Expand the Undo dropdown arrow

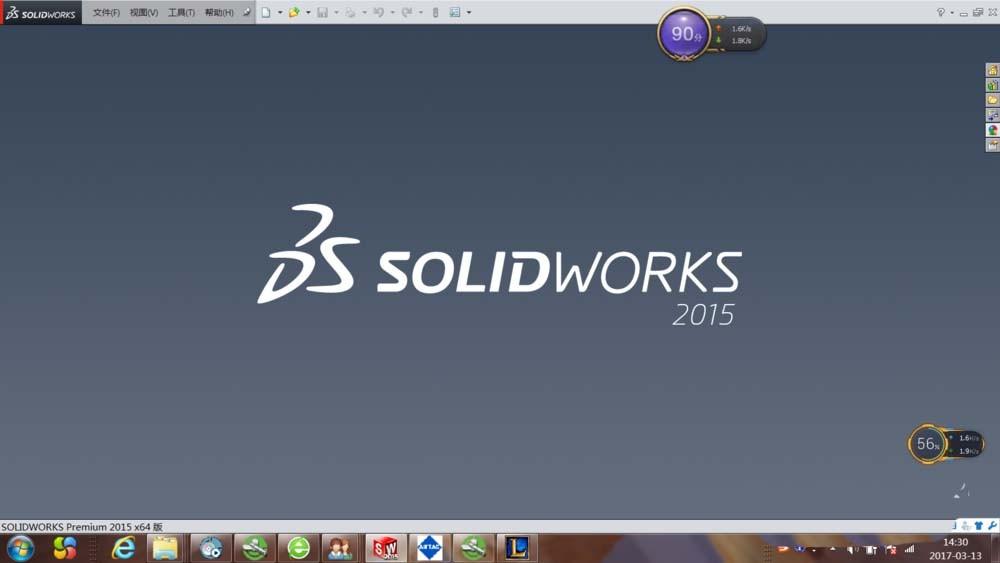[392, 12]
